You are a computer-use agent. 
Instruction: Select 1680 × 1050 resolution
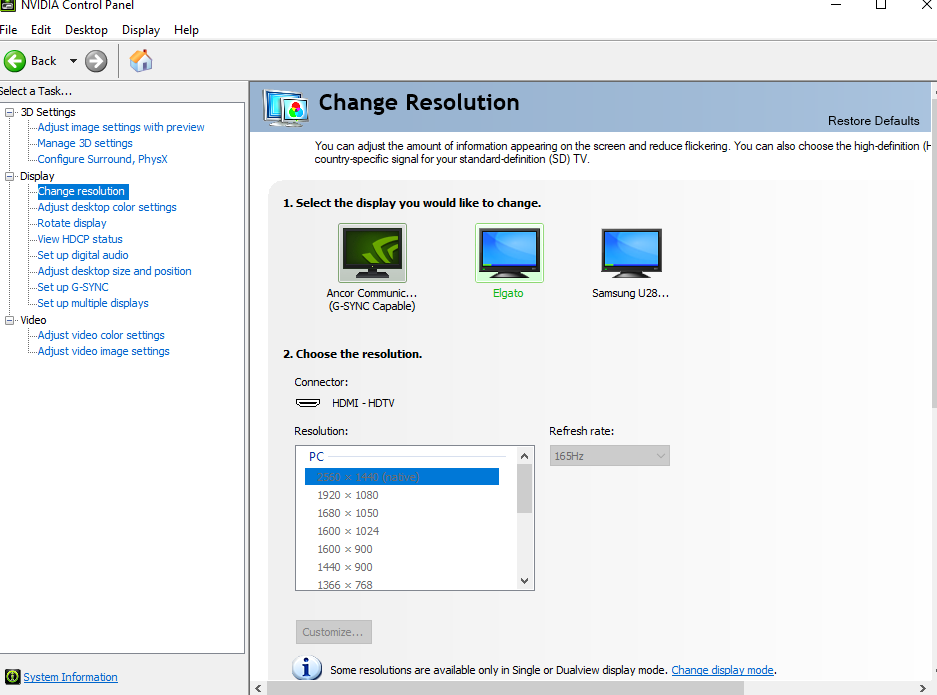pos(348,513)
